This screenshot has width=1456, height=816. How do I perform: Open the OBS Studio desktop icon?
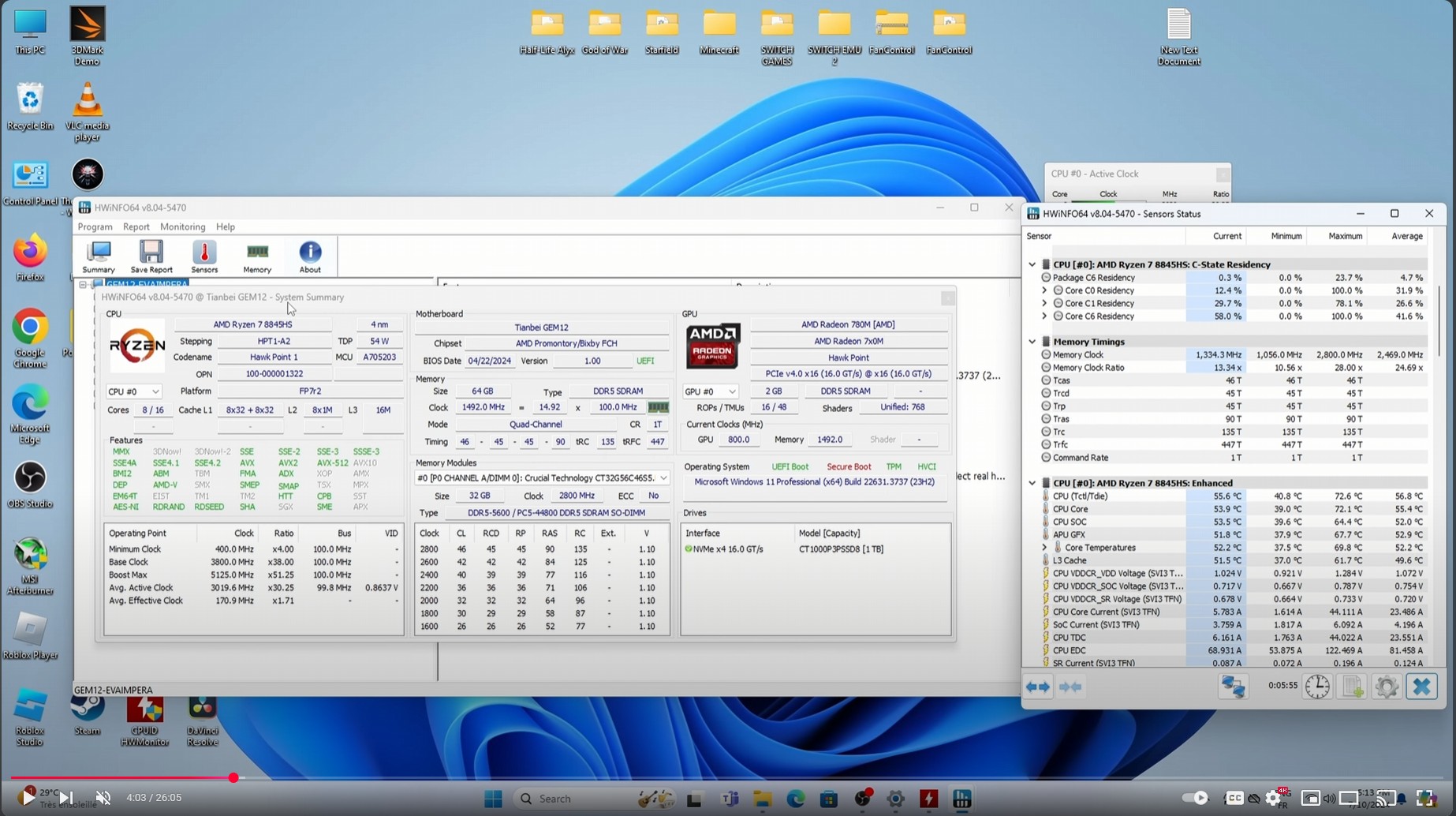(x=30, y=485)
